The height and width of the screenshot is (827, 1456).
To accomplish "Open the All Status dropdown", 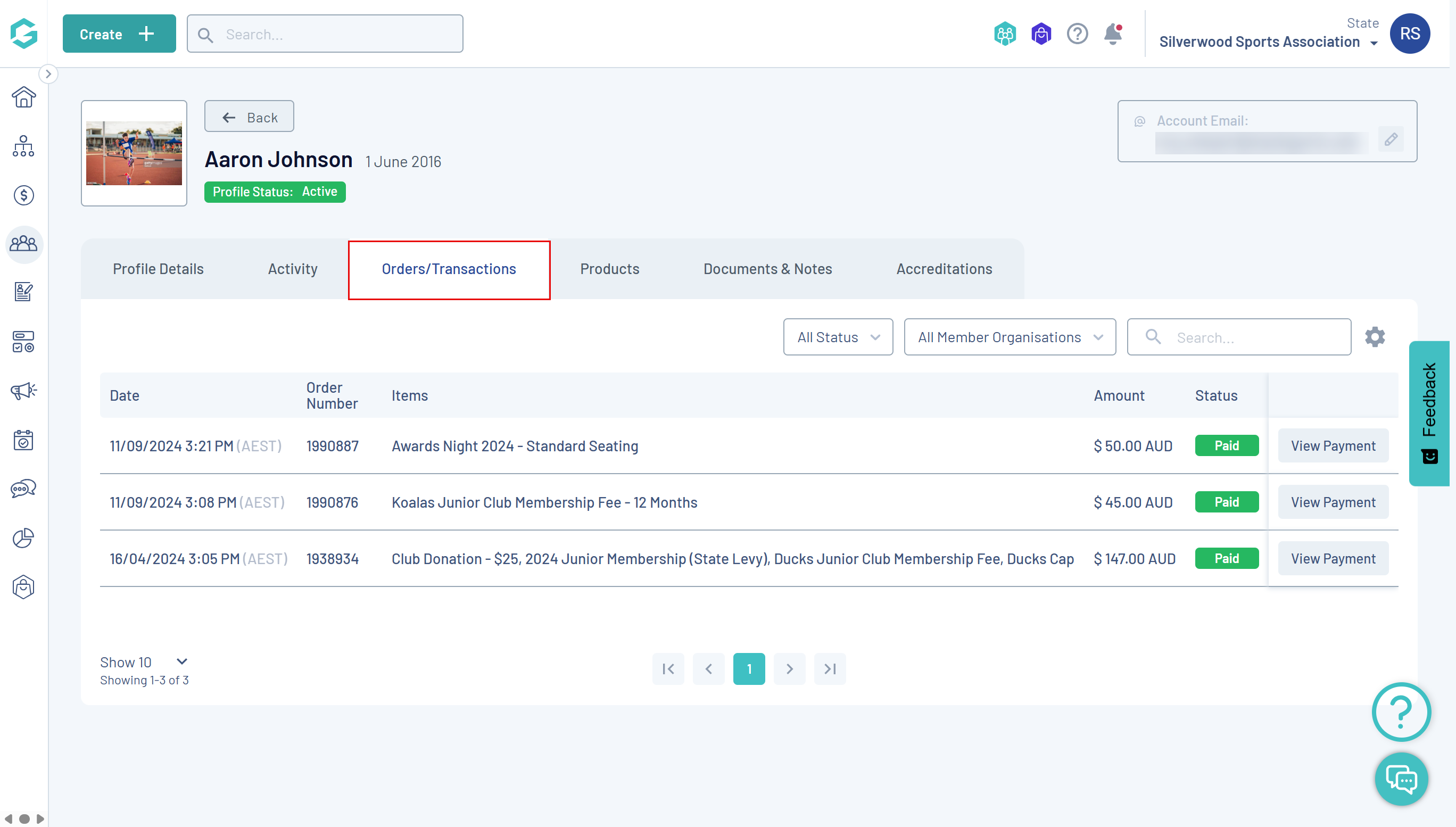I will [x=838, y=337].
